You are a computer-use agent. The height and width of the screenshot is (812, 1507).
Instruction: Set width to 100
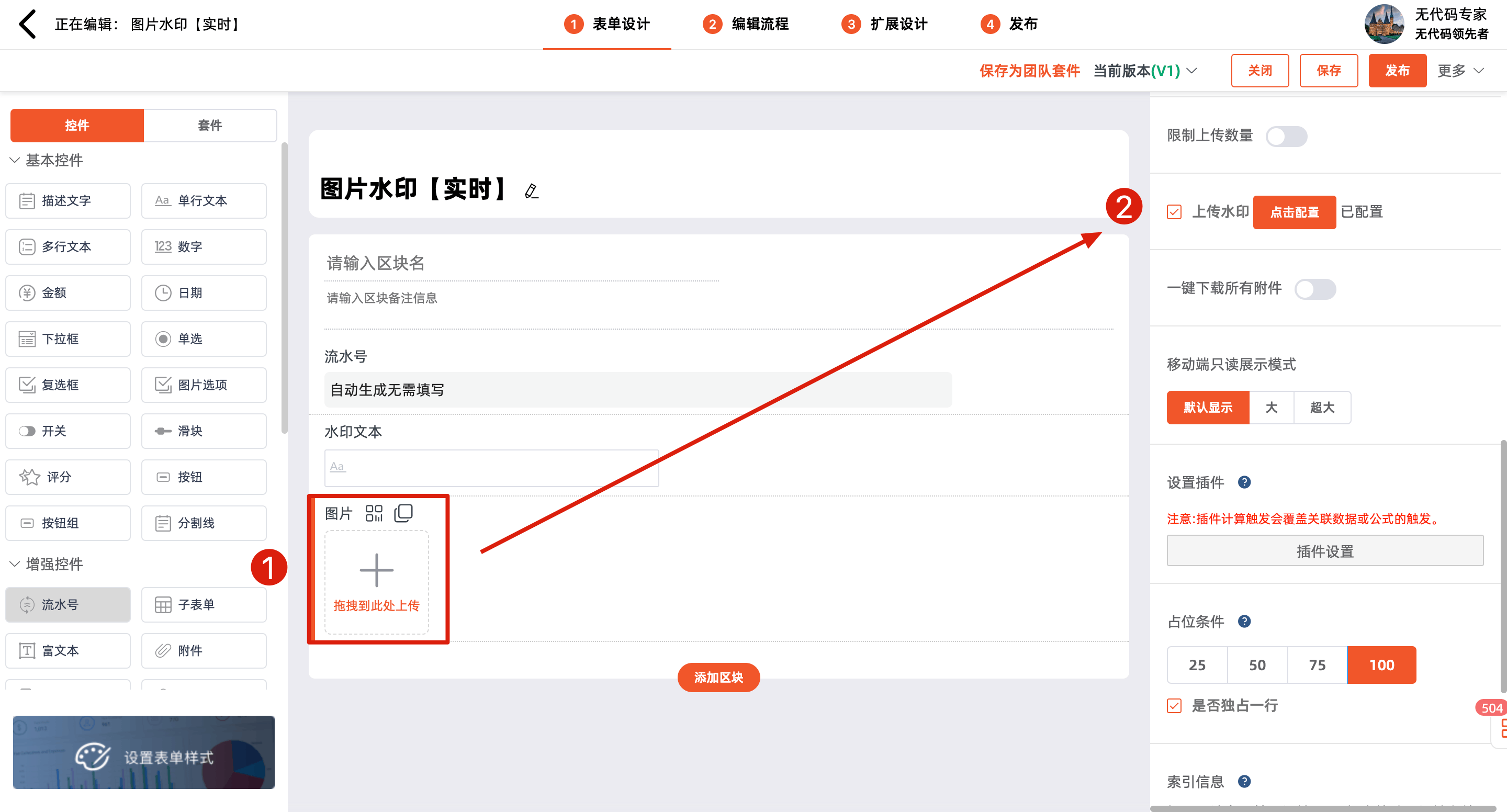1381,665
